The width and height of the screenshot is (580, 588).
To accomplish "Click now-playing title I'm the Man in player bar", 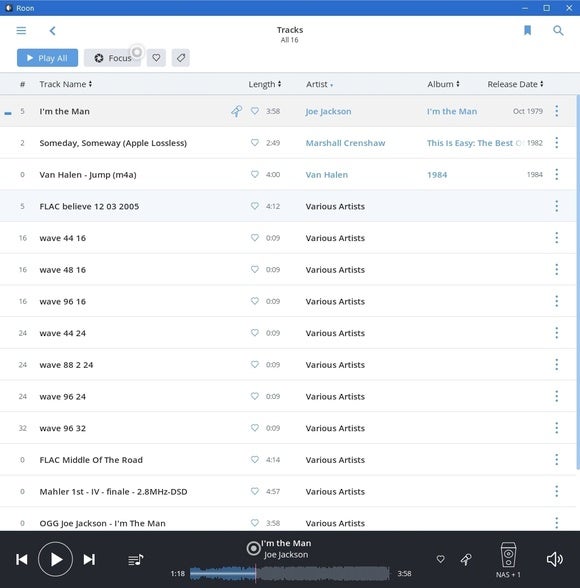I will (x=286, y=543).
